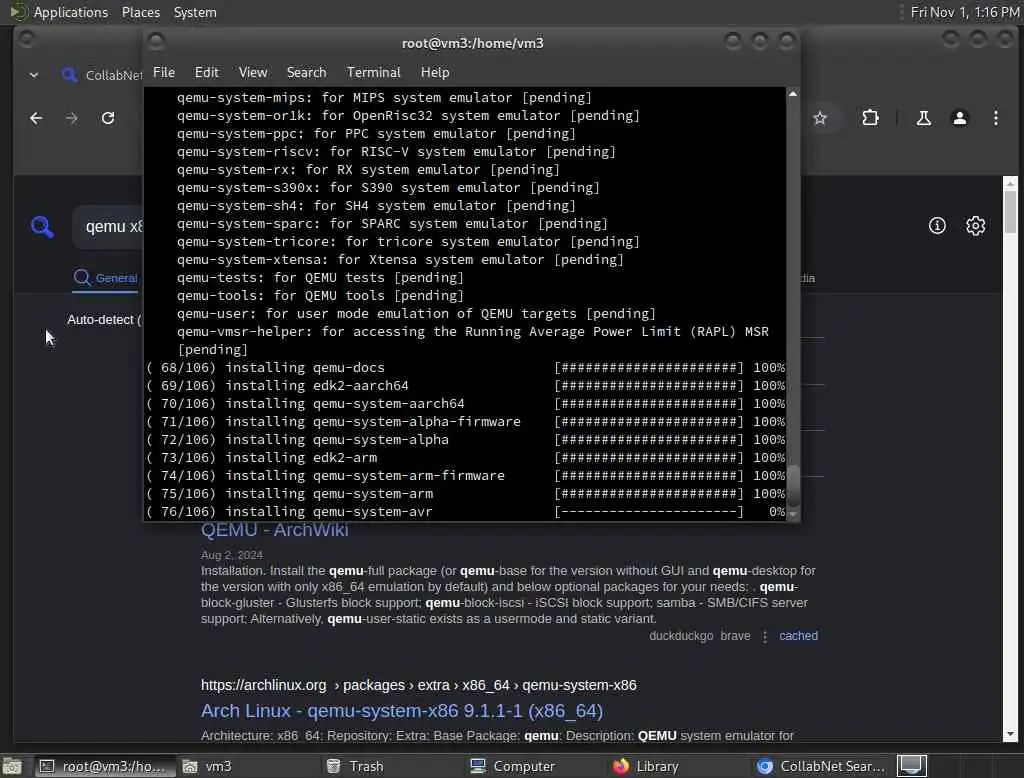Screen dimensions: 1024x778
Task: Click the 'brave' engine label in result
Action: click(735, 636)
